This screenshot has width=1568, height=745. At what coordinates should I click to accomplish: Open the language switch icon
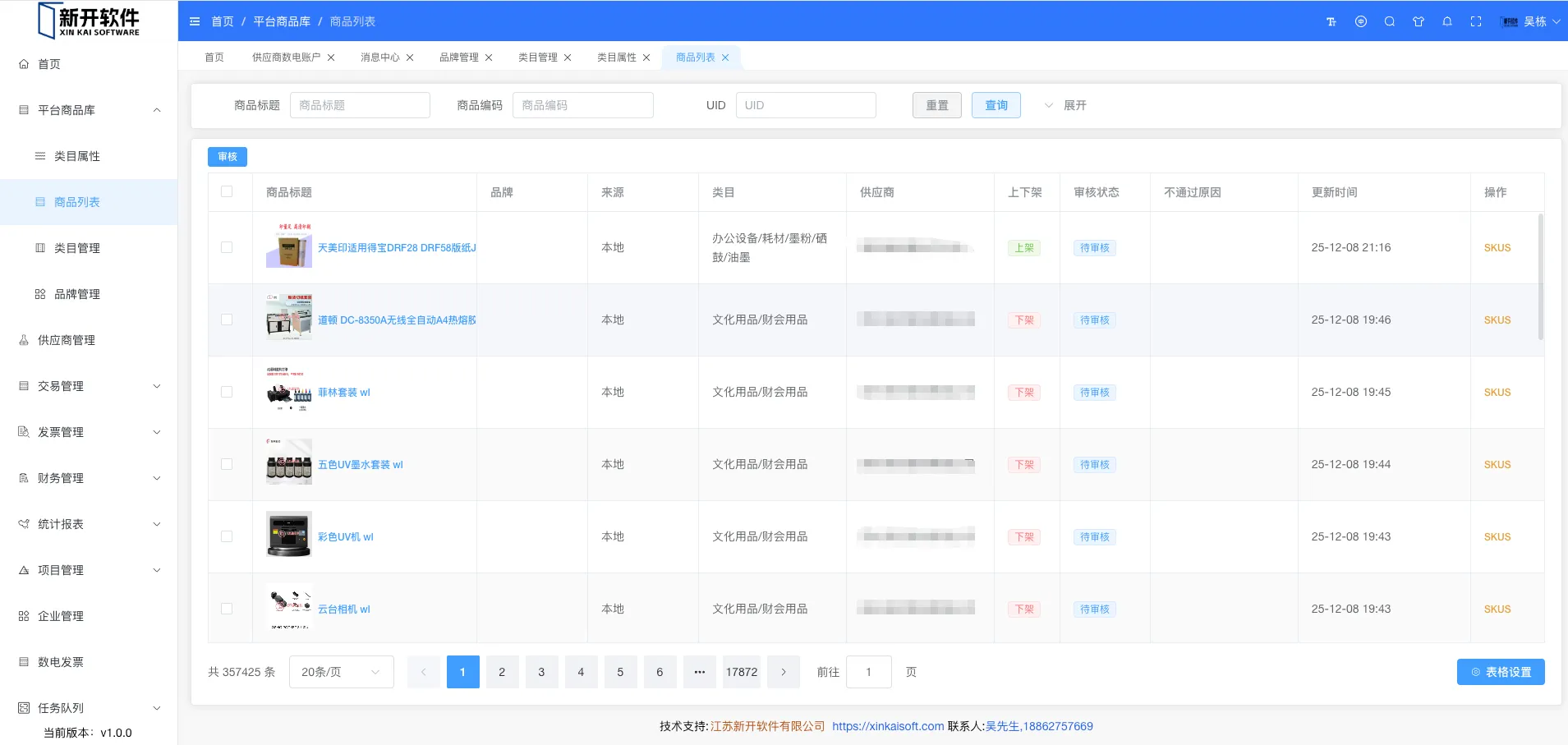point(1361,21)
